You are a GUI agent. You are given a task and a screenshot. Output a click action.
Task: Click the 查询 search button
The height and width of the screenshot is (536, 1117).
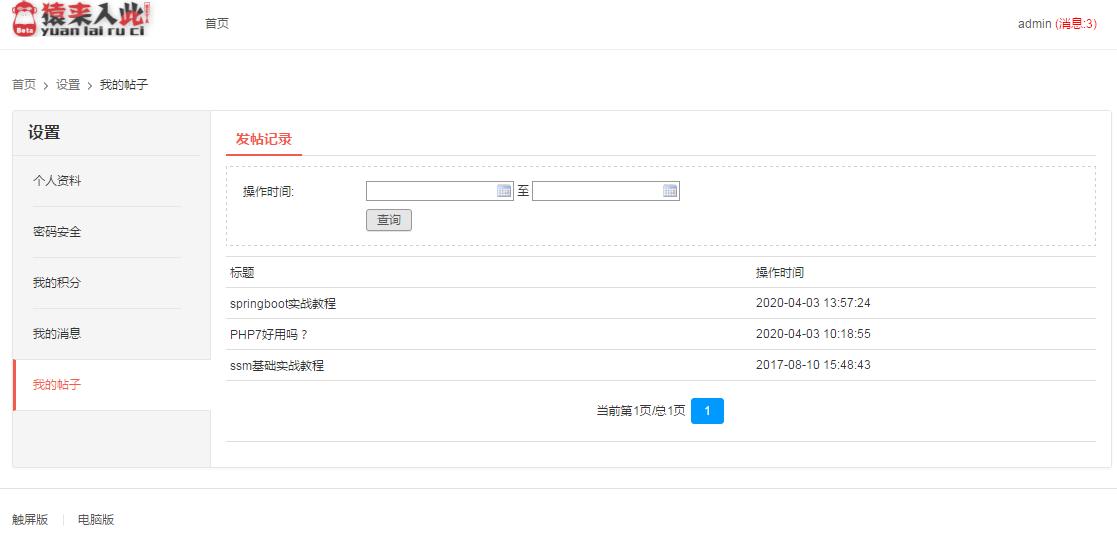389,220
